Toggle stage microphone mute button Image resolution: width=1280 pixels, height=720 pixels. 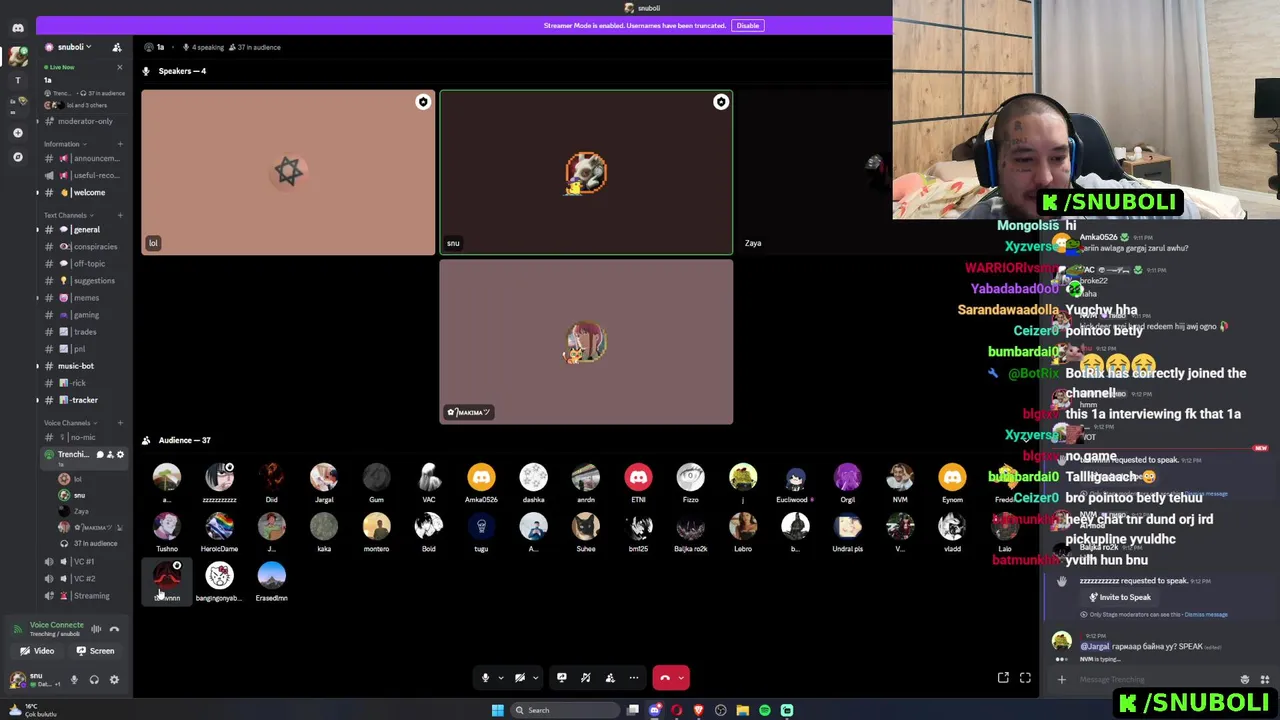click(x=485, y=678)
